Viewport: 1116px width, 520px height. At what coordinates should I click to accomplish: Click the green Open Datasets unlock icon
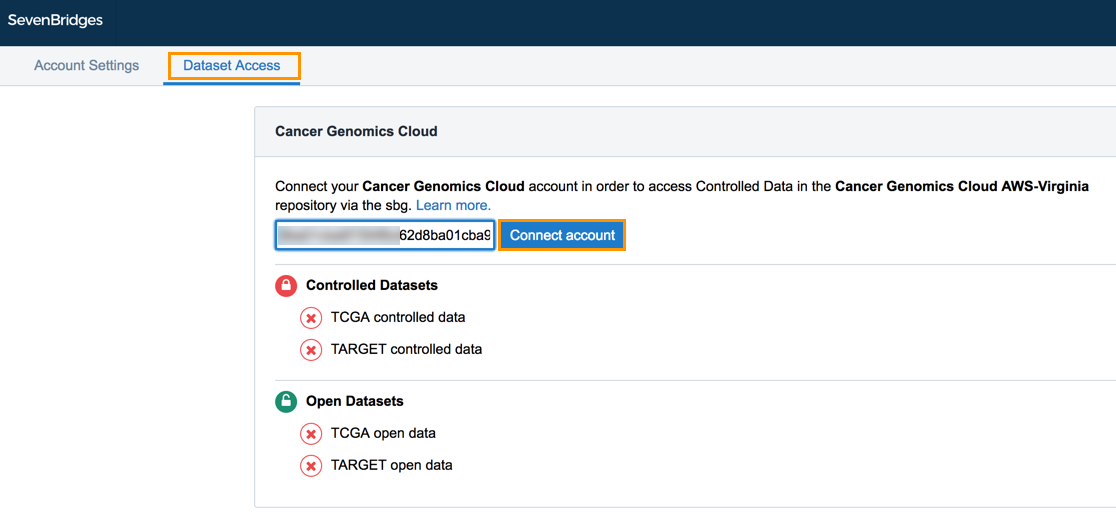286,402
